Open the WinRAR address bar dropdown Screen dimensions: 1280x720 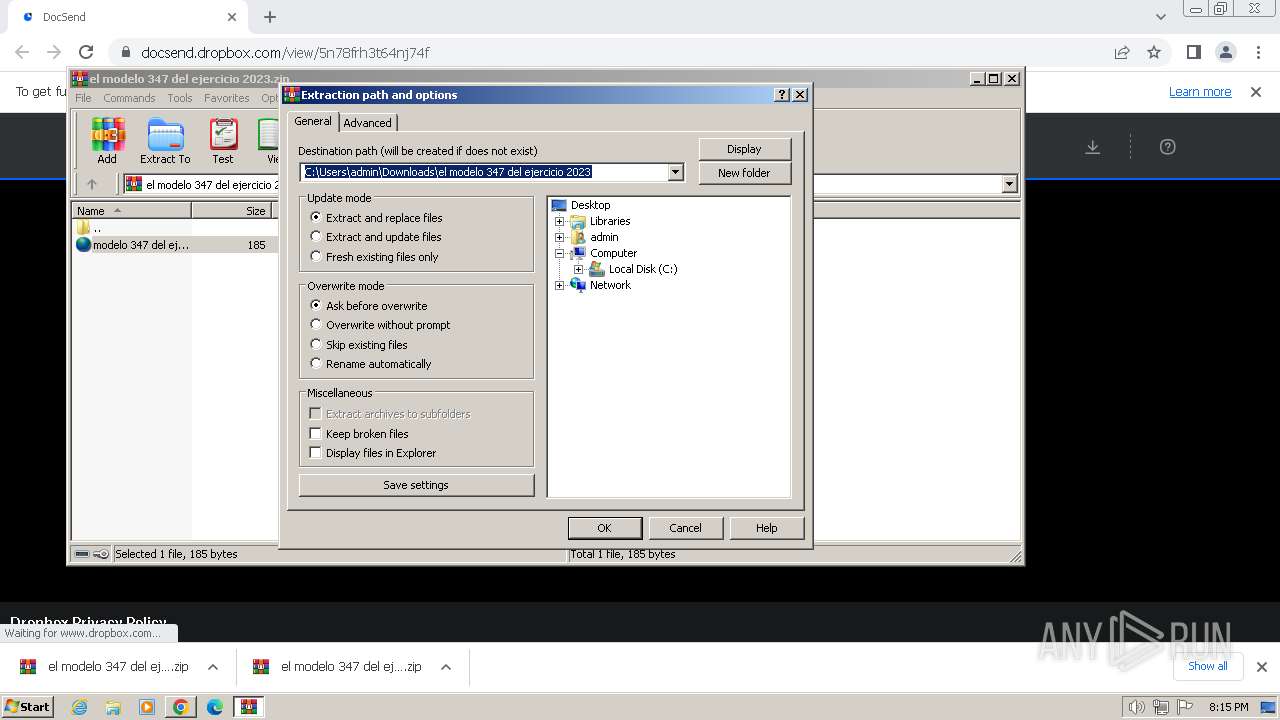[1009, 184]
